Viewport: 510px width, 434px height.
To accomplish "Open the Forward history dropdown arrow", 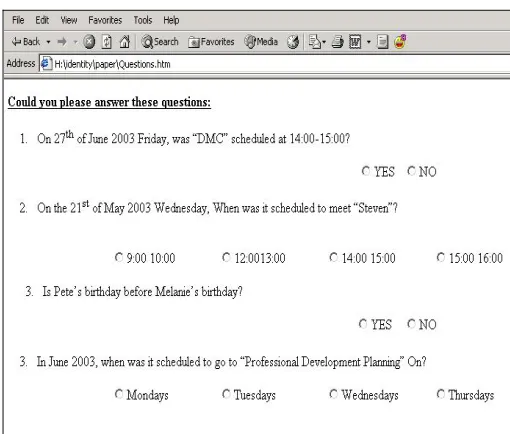I will click(x=76, y=42).
